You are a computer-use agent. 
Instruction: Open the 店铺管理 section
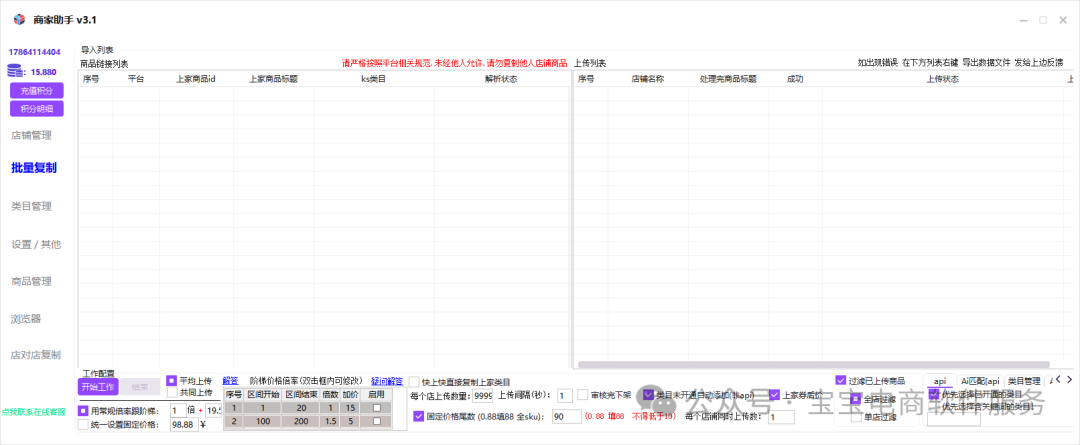coord(32,136)
